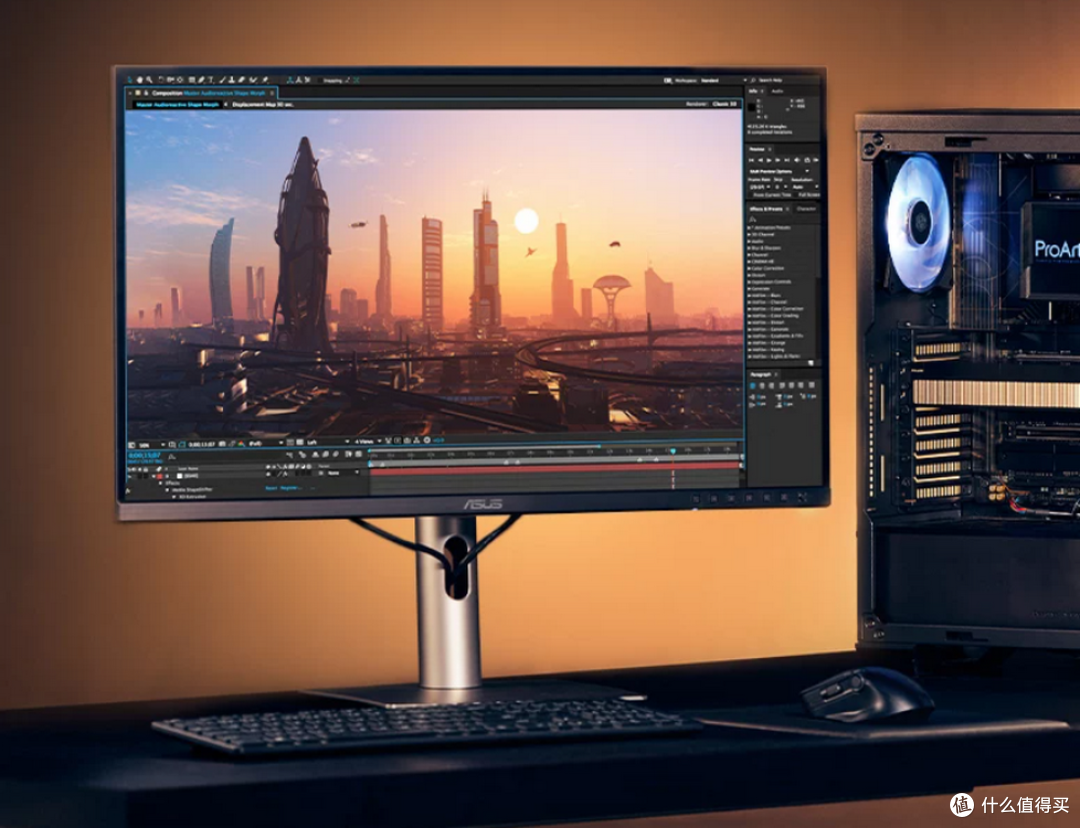
Task: Switch to the Audio panel tab
Action: coord(777,91)
